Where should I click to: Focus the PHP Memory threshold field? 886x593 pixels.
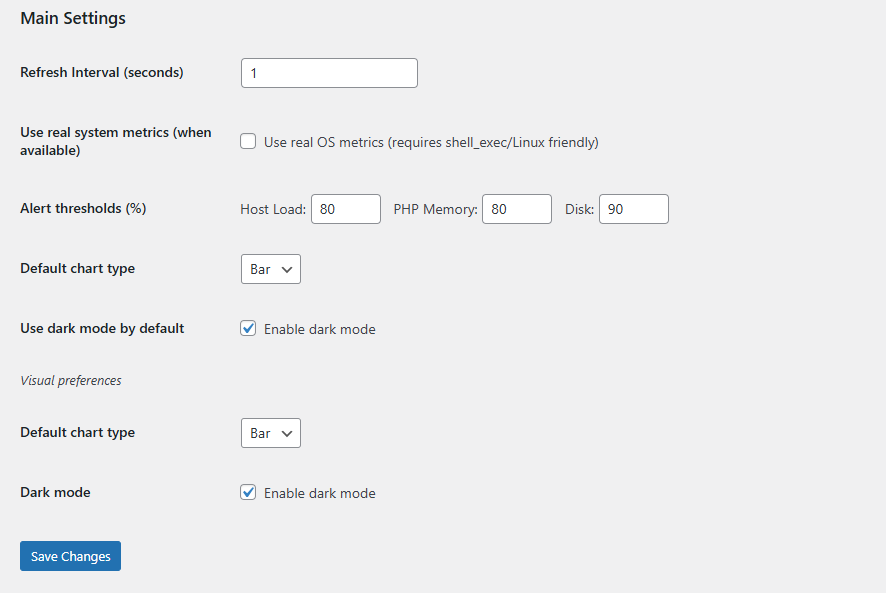click(517, 209)
